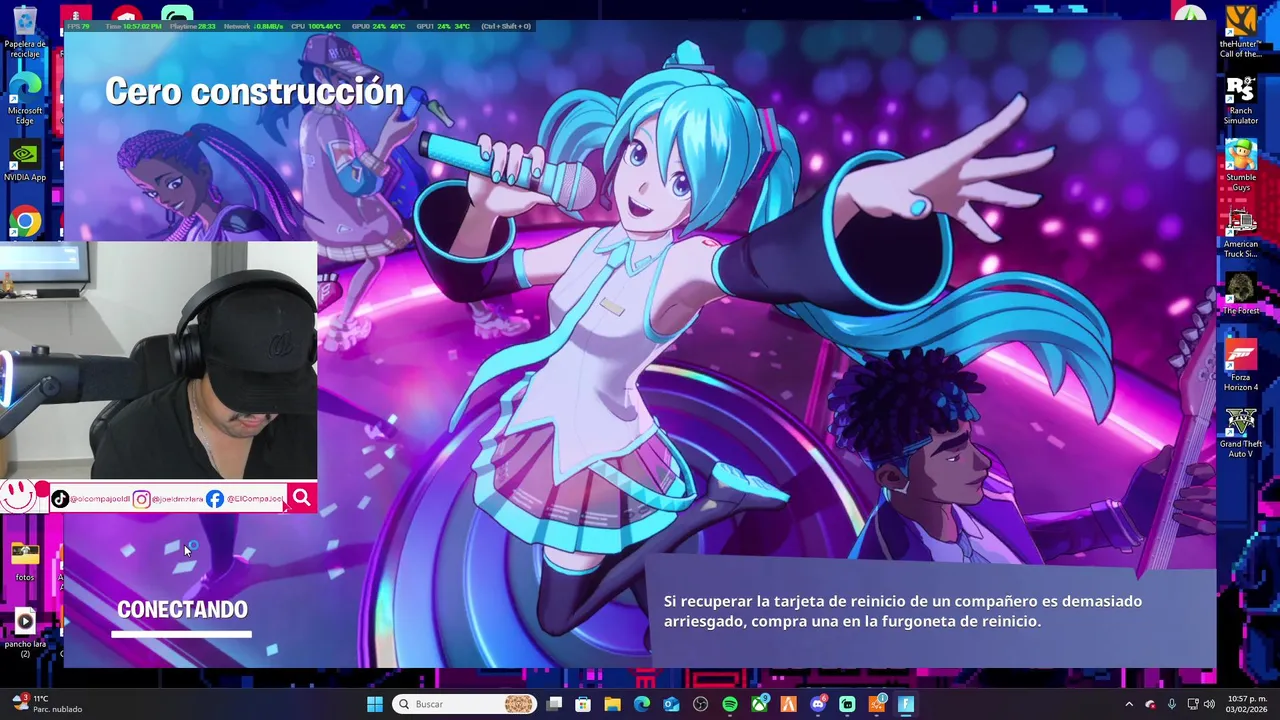Click the smiley face overlay logo
The image size is (1280, 720).
click(19, 495)
